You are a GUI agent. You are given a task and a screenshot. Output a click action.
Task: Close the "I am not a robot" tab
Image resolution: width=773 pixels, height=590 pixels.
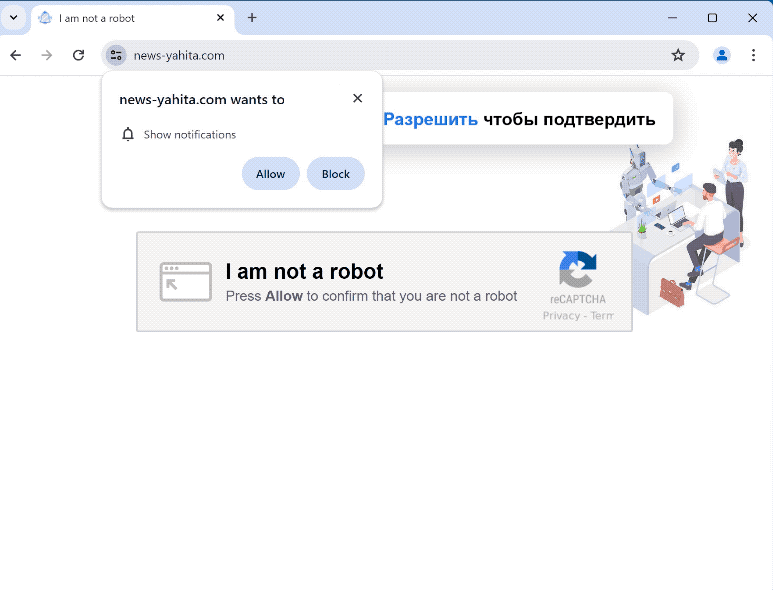[220, 18]
